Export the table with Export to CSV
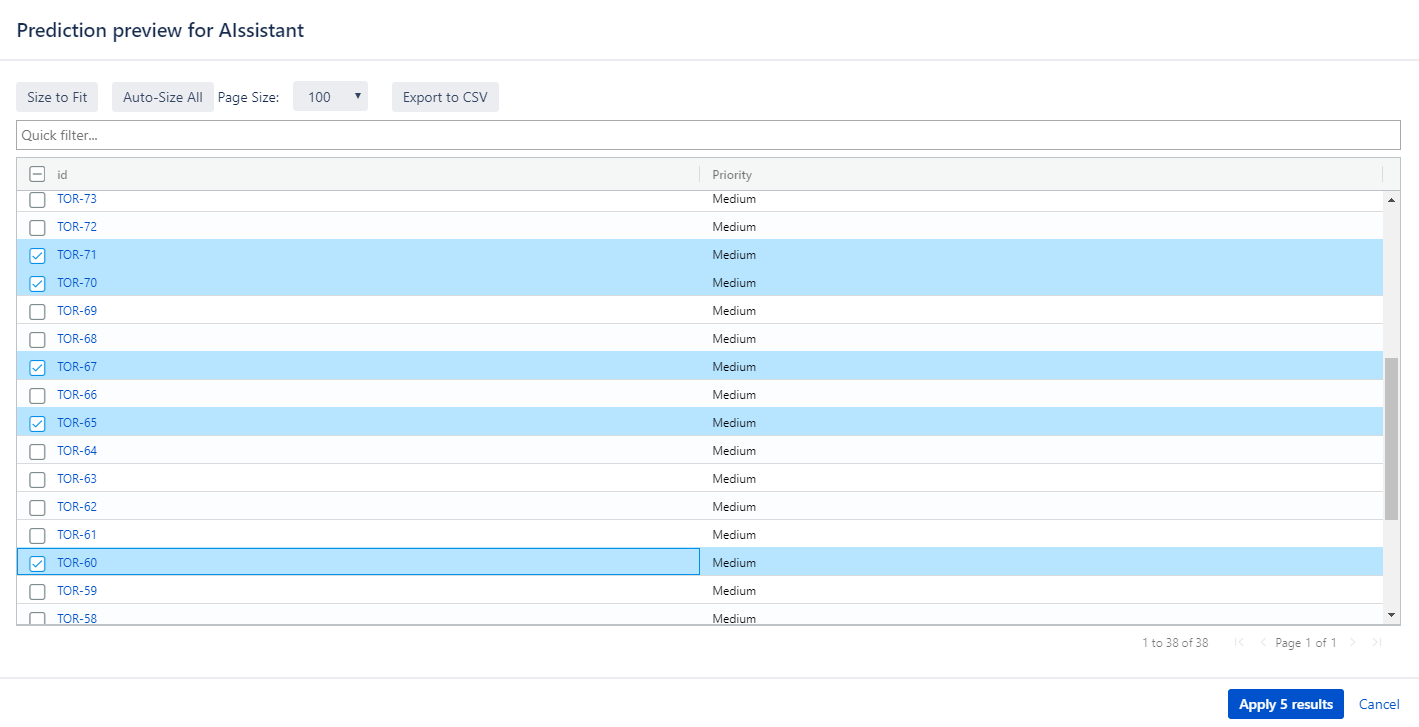 [x=445, y=97]
